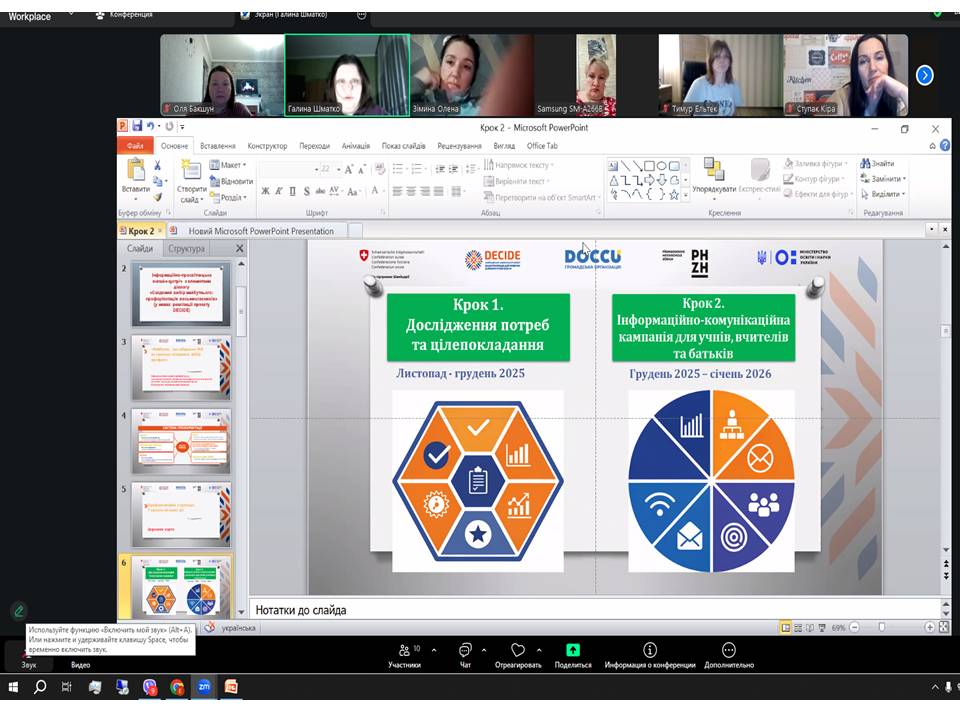Viewport: 960px width, 720px height.
Task: Click the Упорядкувати arrange icon
Action: click(x=713, y=174)
